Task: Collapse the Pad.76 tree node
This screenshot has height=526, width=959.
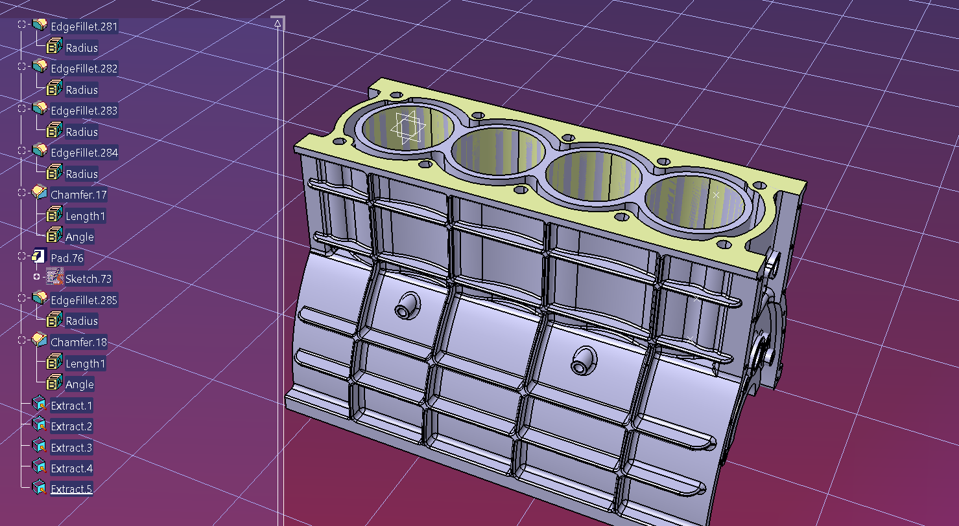Action: (22, 257)
